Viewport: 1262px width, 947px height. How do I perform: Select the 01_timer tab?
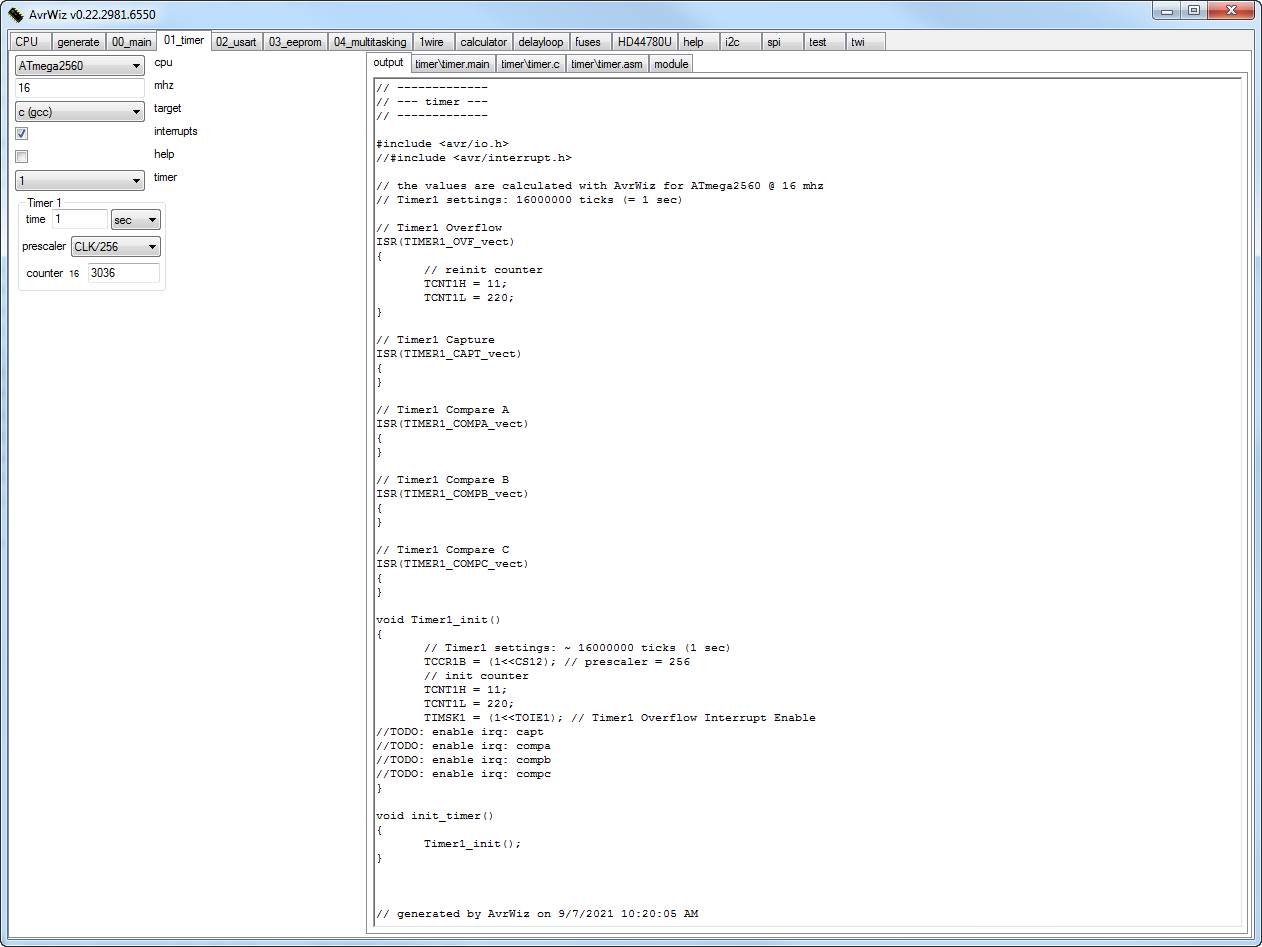(x=184, y=40)
